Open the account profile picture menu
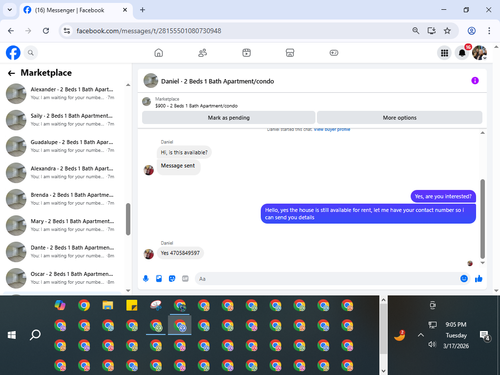The height and width of the screenshot is (375, 500). (479, 53)
